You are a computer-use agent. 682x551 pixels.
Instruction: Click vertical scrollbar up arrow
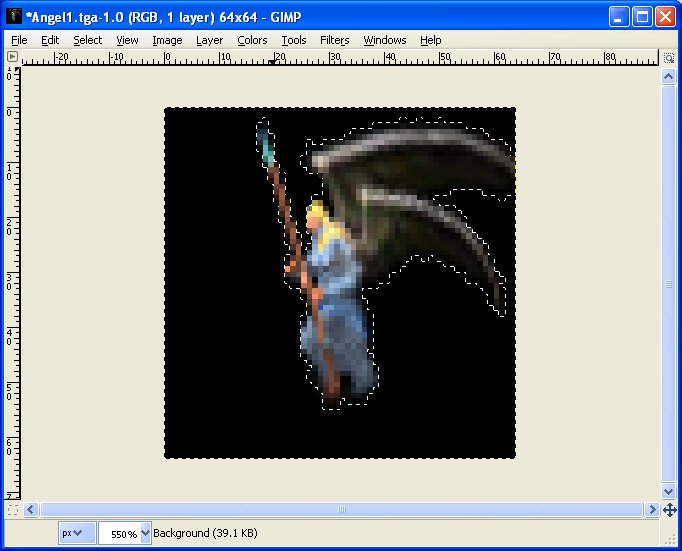(x=669, y=75)
